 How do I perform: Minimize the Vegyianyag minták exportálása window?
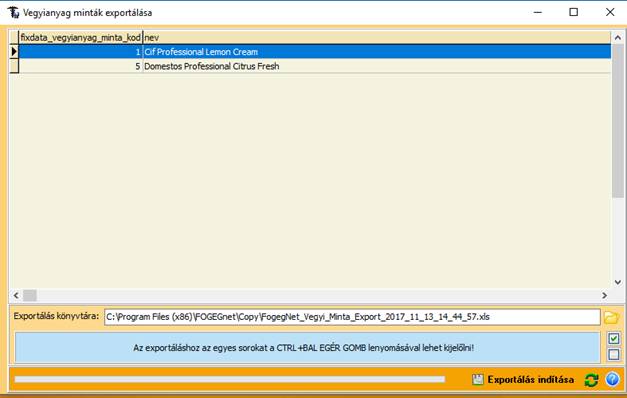pos(538,12)
